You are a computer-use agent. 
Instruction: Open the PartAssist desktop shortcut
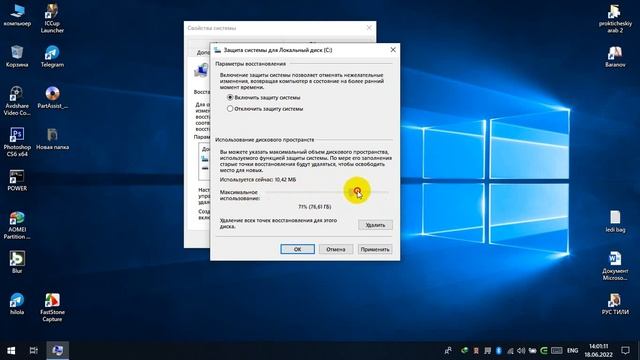click(52, 98)
